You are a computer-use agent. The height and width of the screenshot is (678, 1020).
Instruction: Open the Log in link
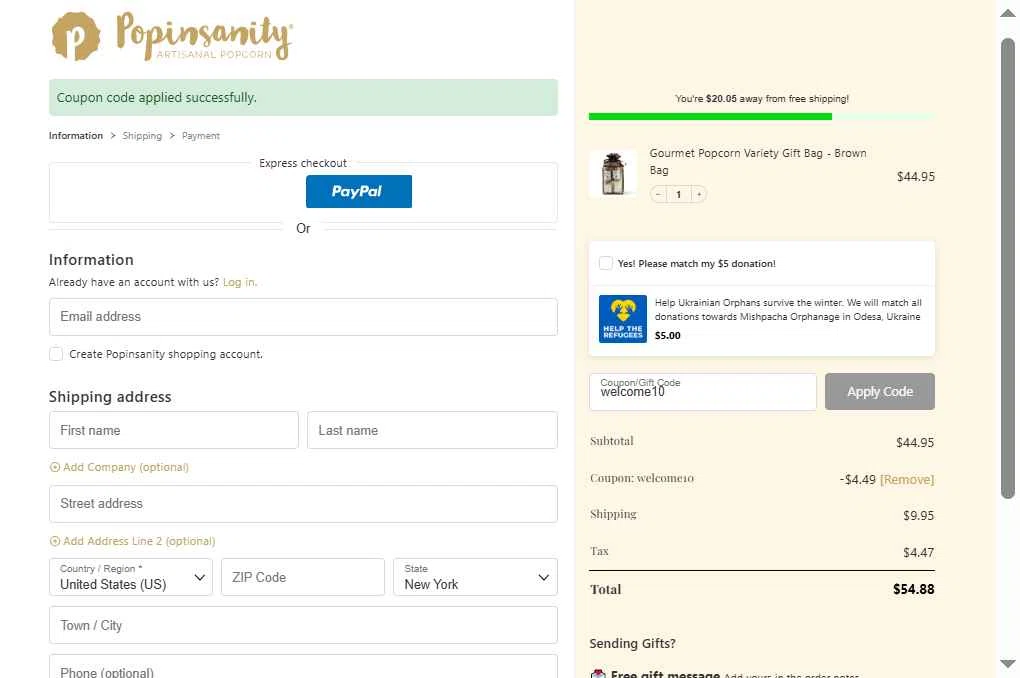point(239,282)
